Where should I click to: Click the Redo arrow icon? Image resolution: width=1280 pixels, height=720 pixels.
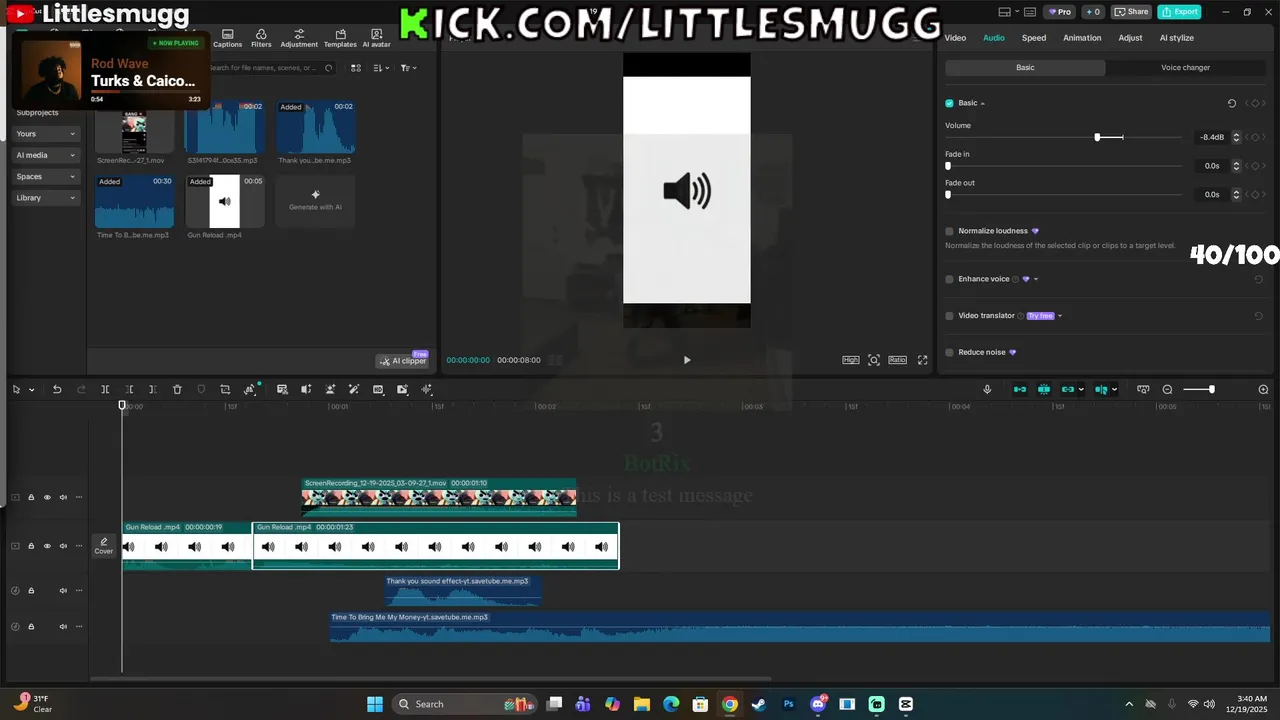click(x=81, y=389)
